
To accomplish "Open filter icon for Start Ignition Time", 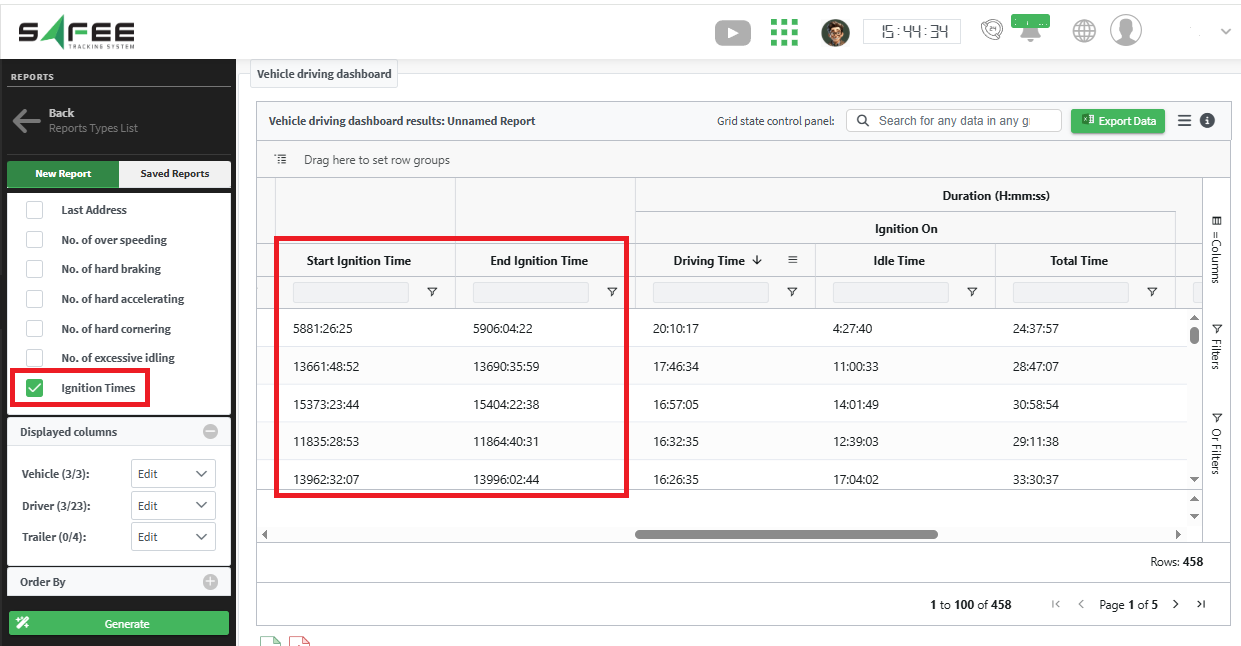I will click(x=432, y=292).
